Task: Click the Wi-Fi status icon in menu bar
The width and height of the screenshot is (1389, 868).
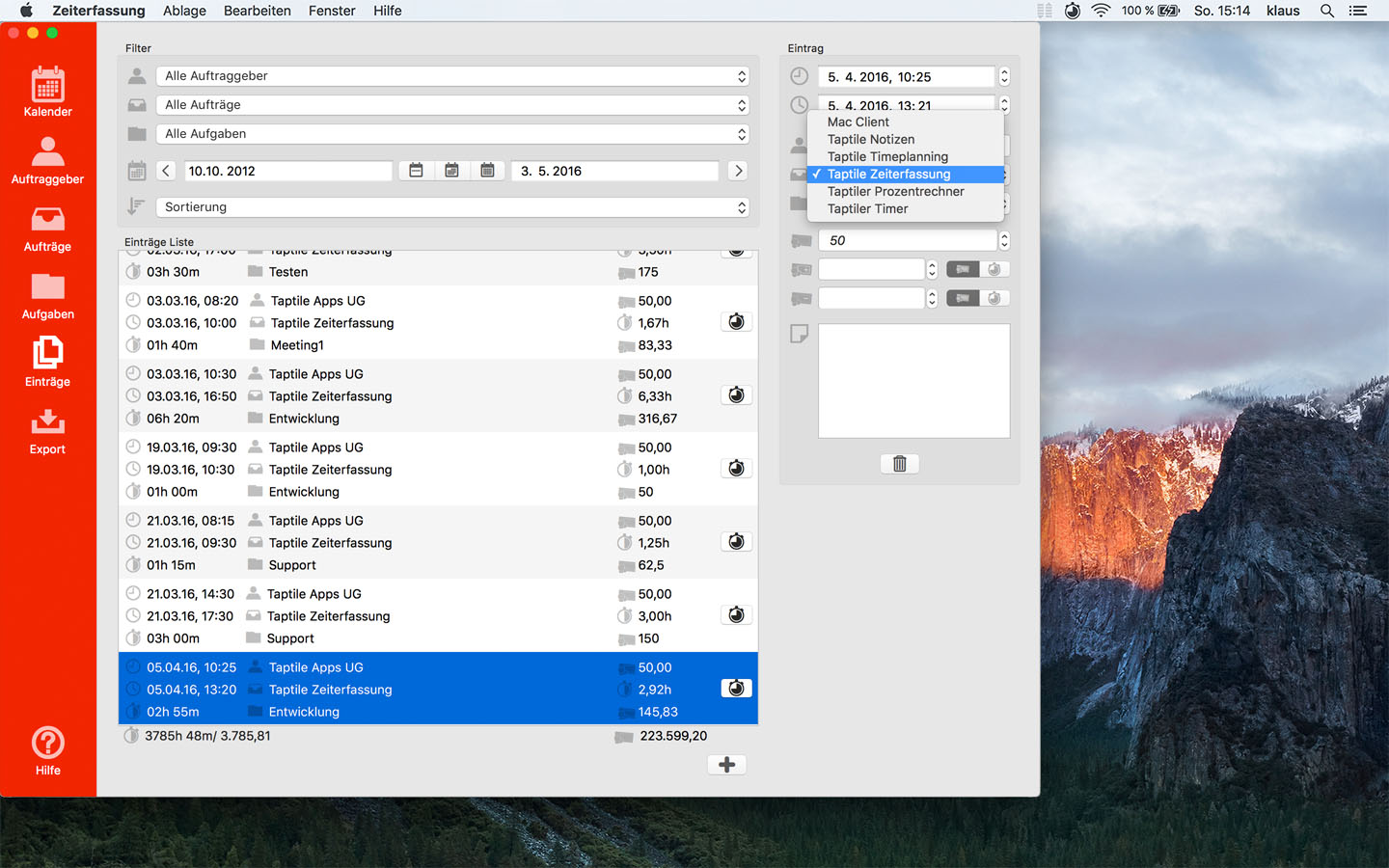Action: pos(1101,11)
